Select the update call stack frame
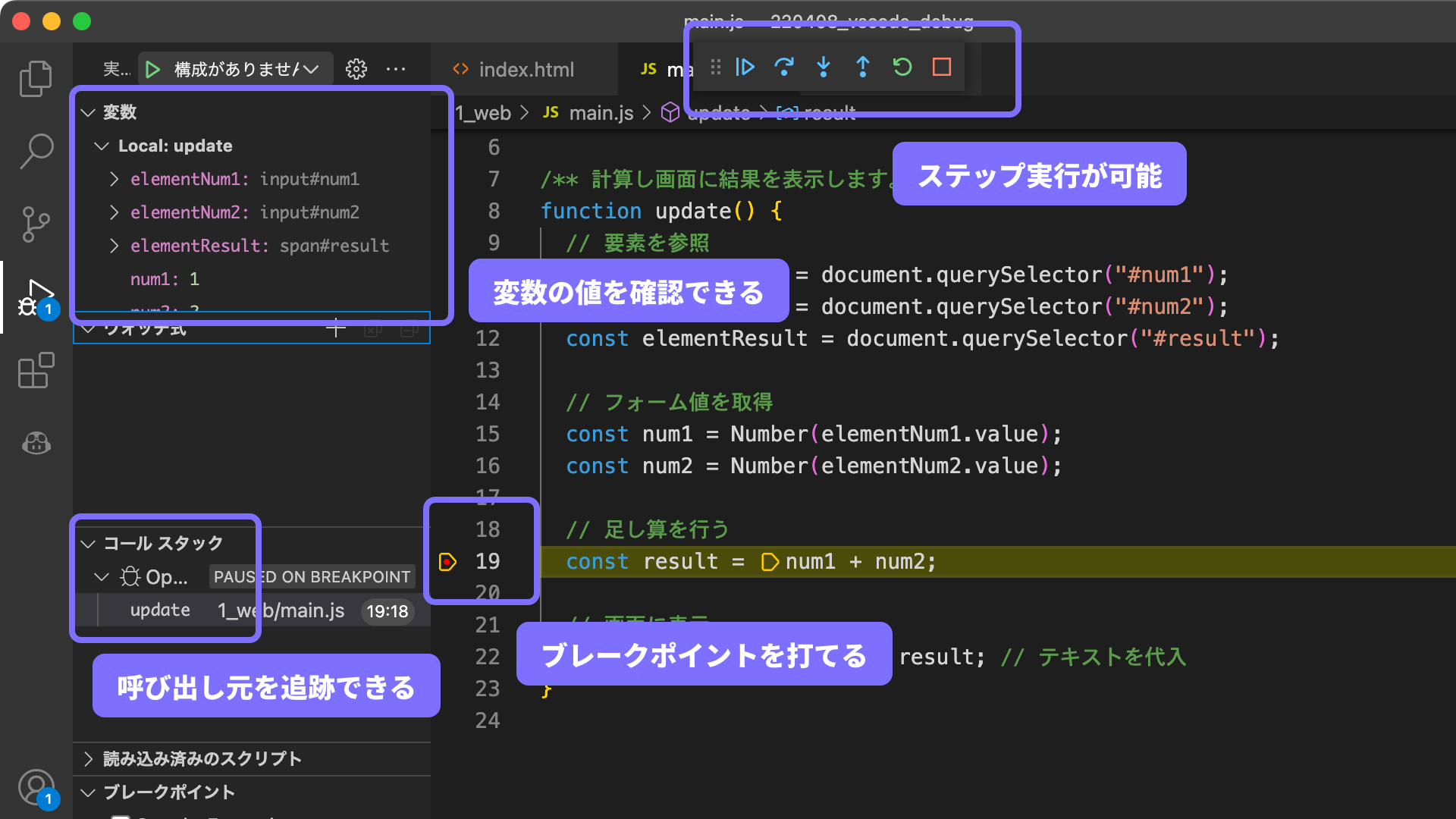1456x819 pixels. pyautogui.click(x=160, y=610)
